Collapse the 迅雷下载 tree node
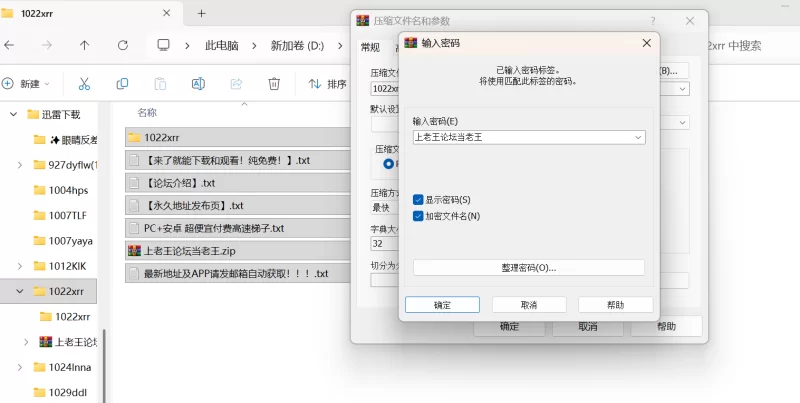This screenshot has height=403, width=800. click(14, 115)
